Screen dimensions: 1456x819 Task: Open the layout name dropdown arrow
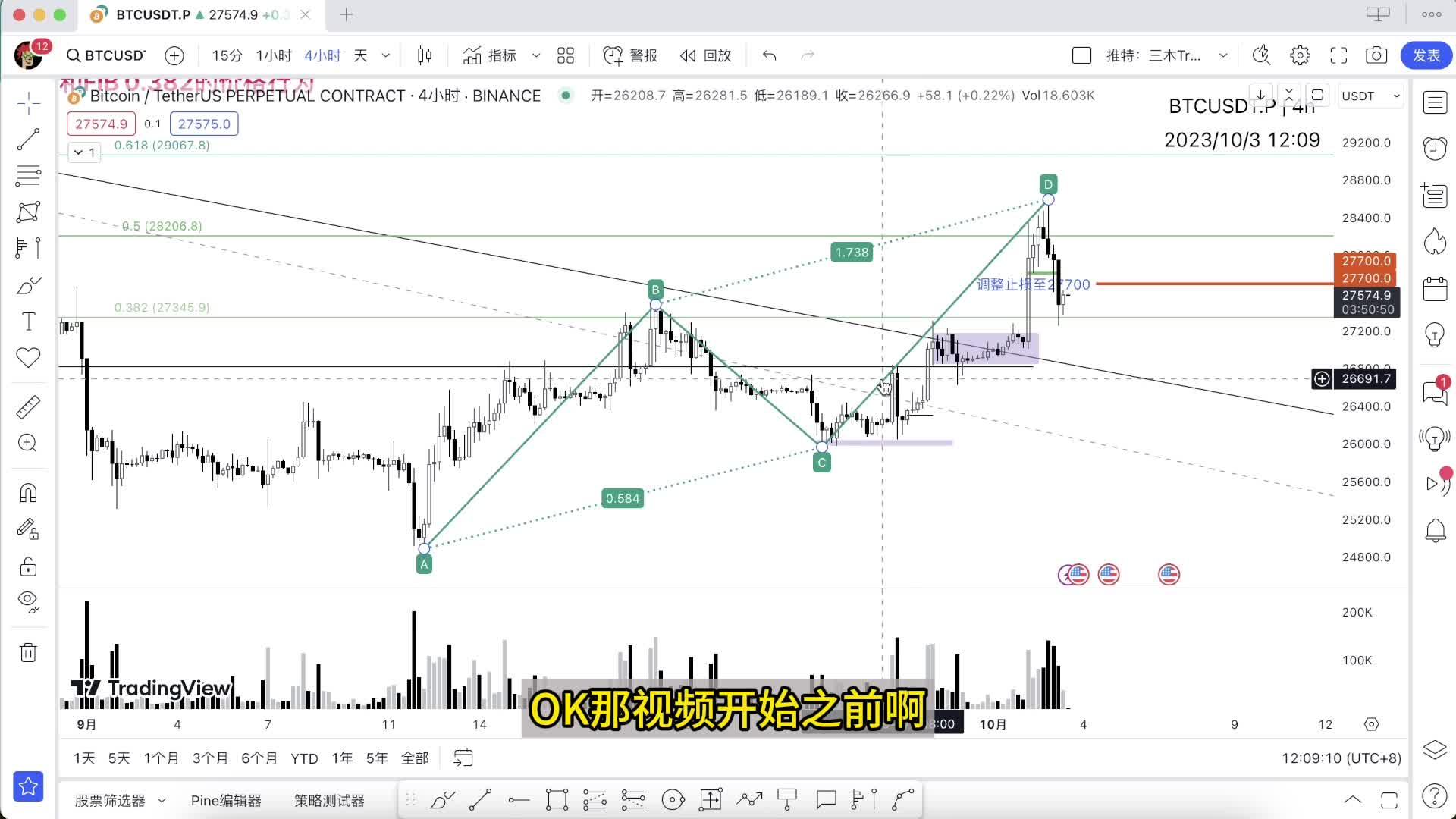pyautogui.click(x=1222, y=55)
